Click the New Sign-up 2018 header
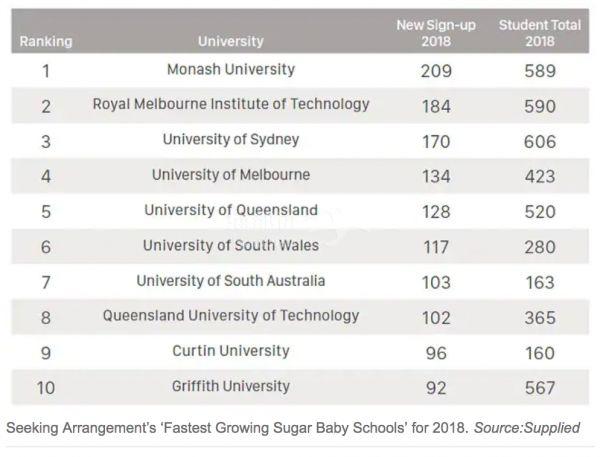The height and width of the screenshot is (457, 600). [x=436, y=33]
